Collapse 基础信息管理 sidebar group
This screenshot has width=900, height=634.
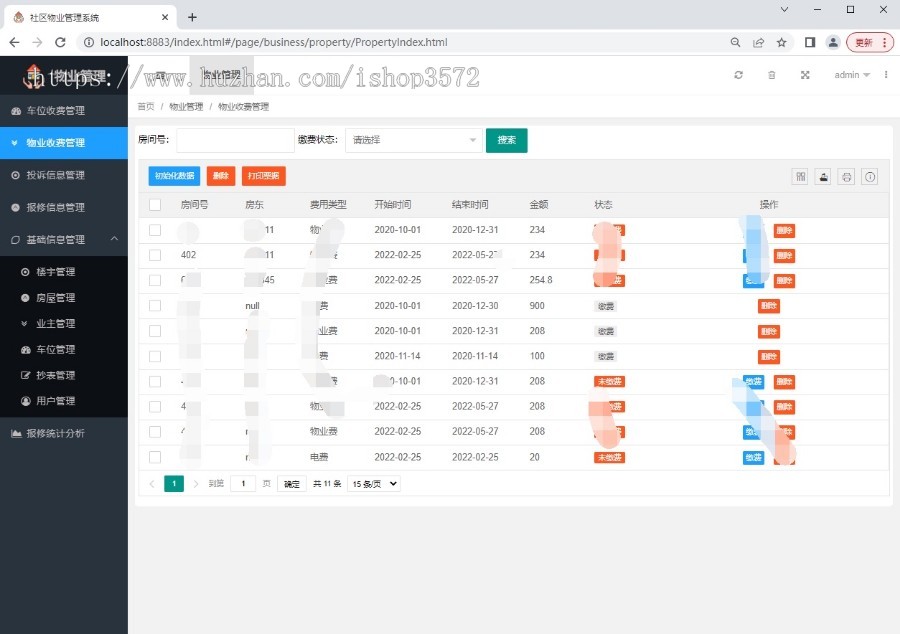(64, 239)
